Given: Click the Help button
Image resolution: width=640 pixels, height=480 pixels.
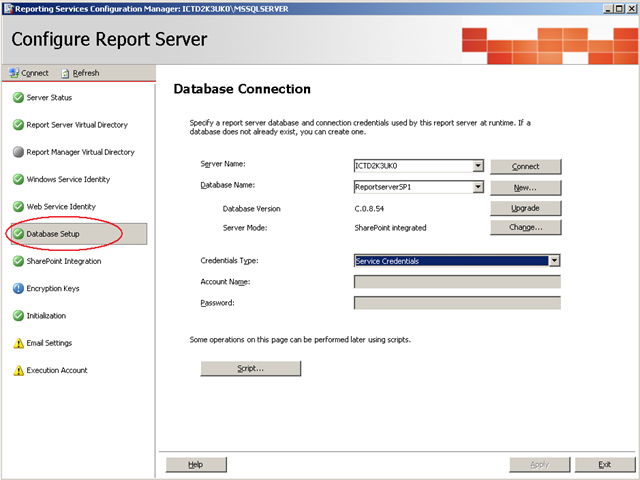Looking at the screenshot, I should (195, 464).
